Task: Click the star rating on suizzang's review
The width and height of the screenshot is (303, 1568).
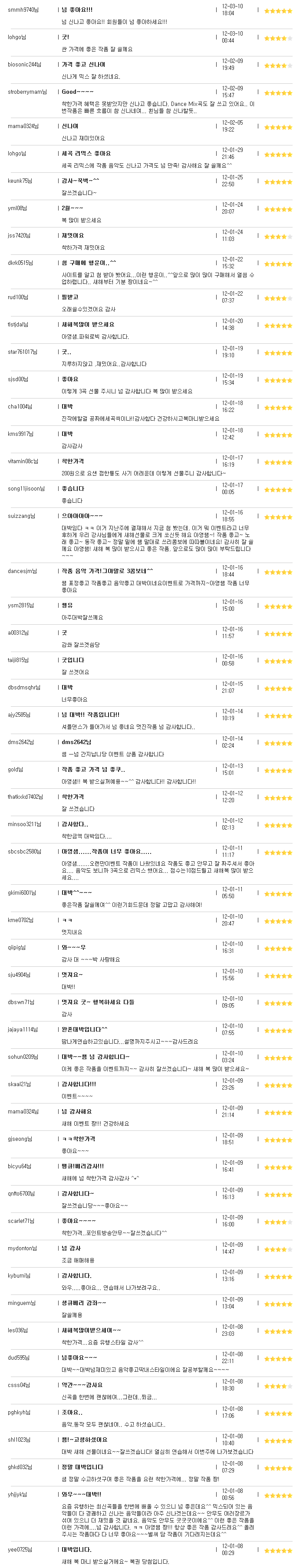Action: pyautogui.click(x=278, y=517)
